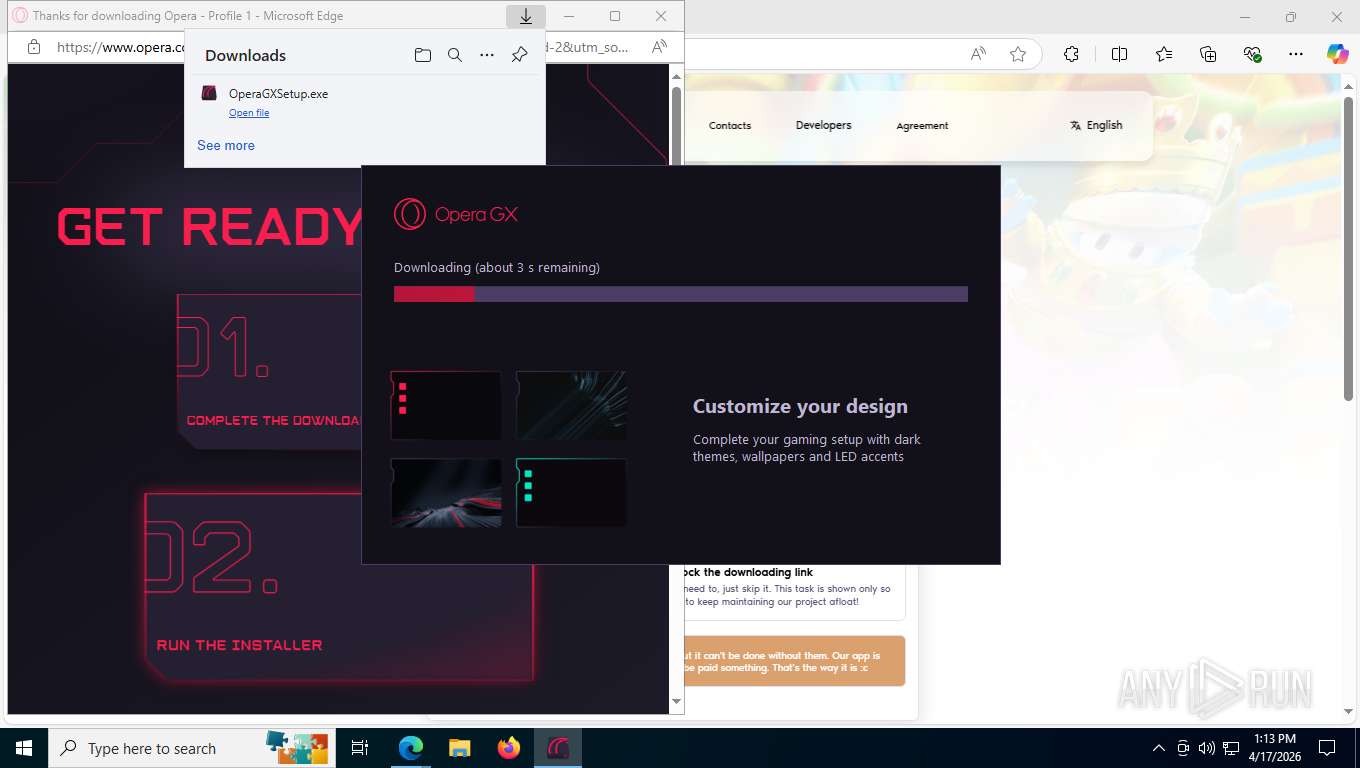This screenshot has height=768, width=1360.
Task: Select the red LED accent theme thumbnail
Action: pos(446,405)
